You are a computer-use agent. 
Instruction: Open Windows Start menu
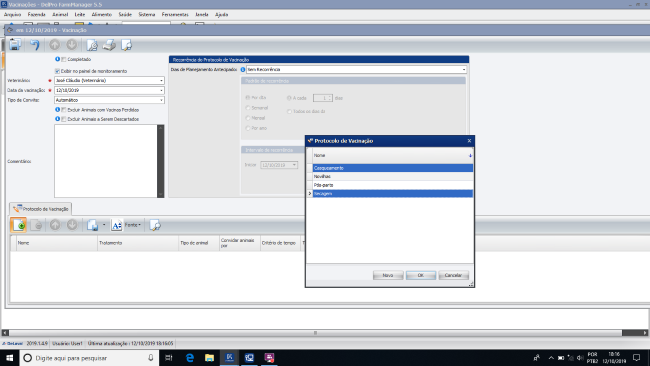(x=10, y=358)
